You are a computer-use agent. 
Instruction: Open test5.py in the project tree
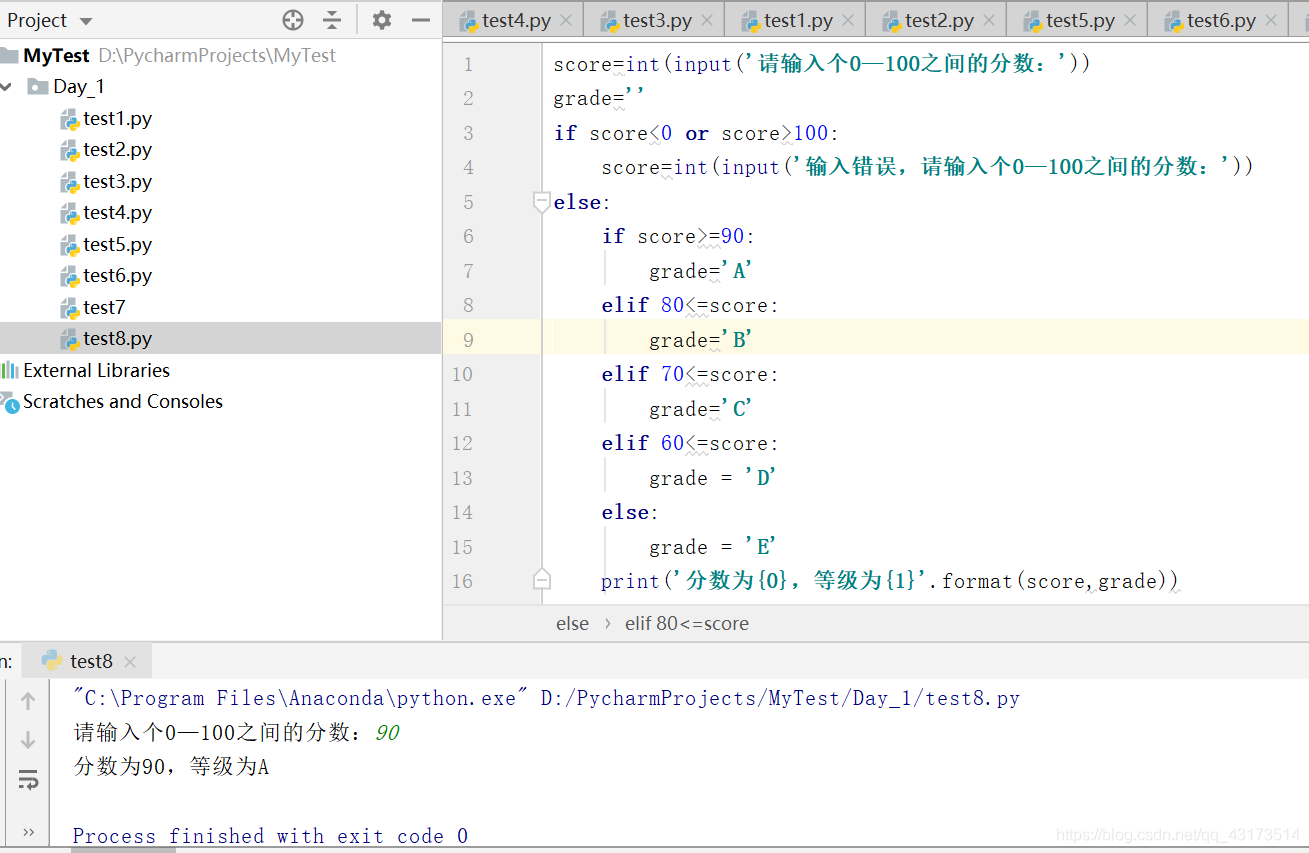118,244
